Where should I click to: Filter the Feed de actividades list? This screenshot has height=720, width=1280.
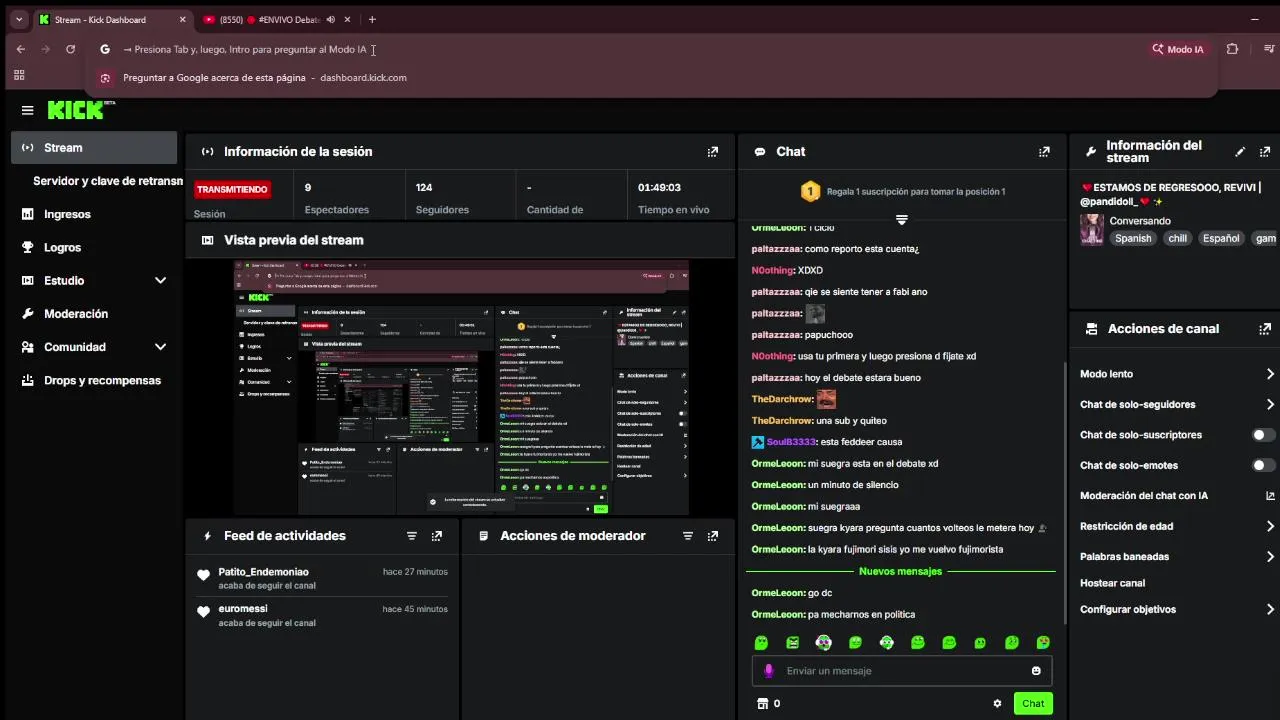coord(411,536)
